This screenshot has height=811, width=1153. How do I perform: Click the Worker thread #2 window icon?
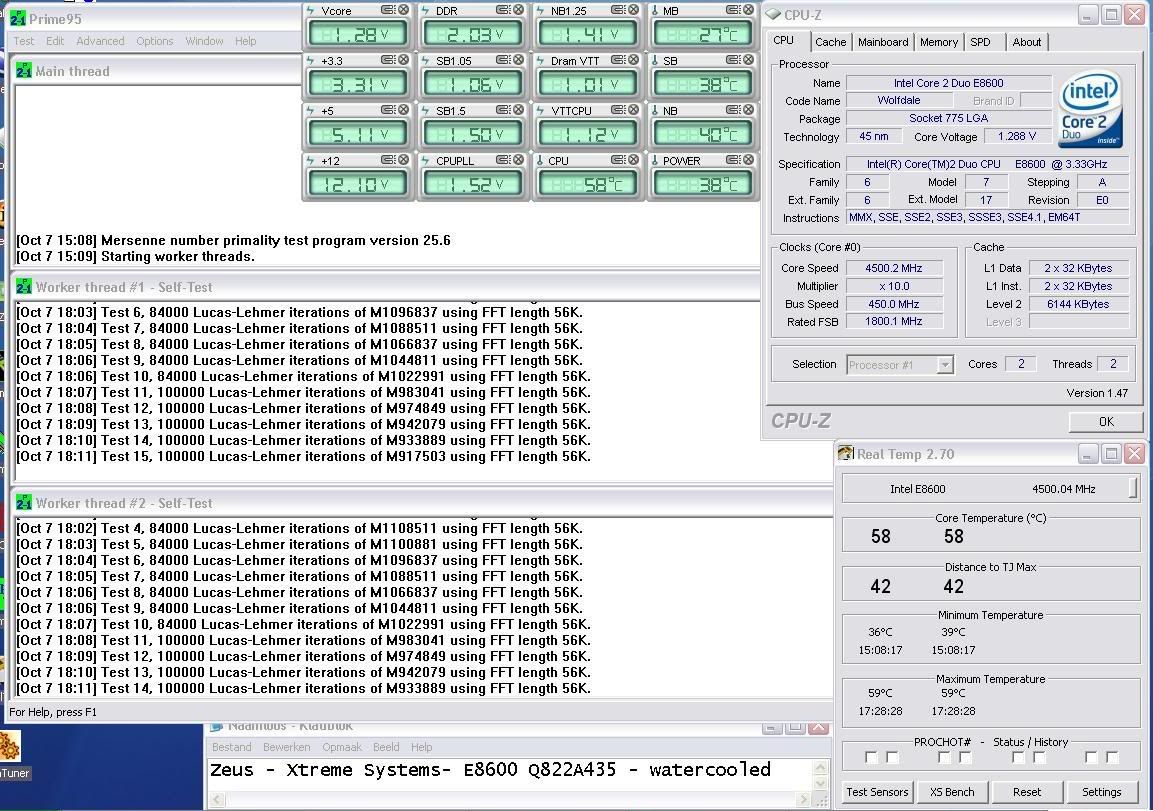pos(24,503)
